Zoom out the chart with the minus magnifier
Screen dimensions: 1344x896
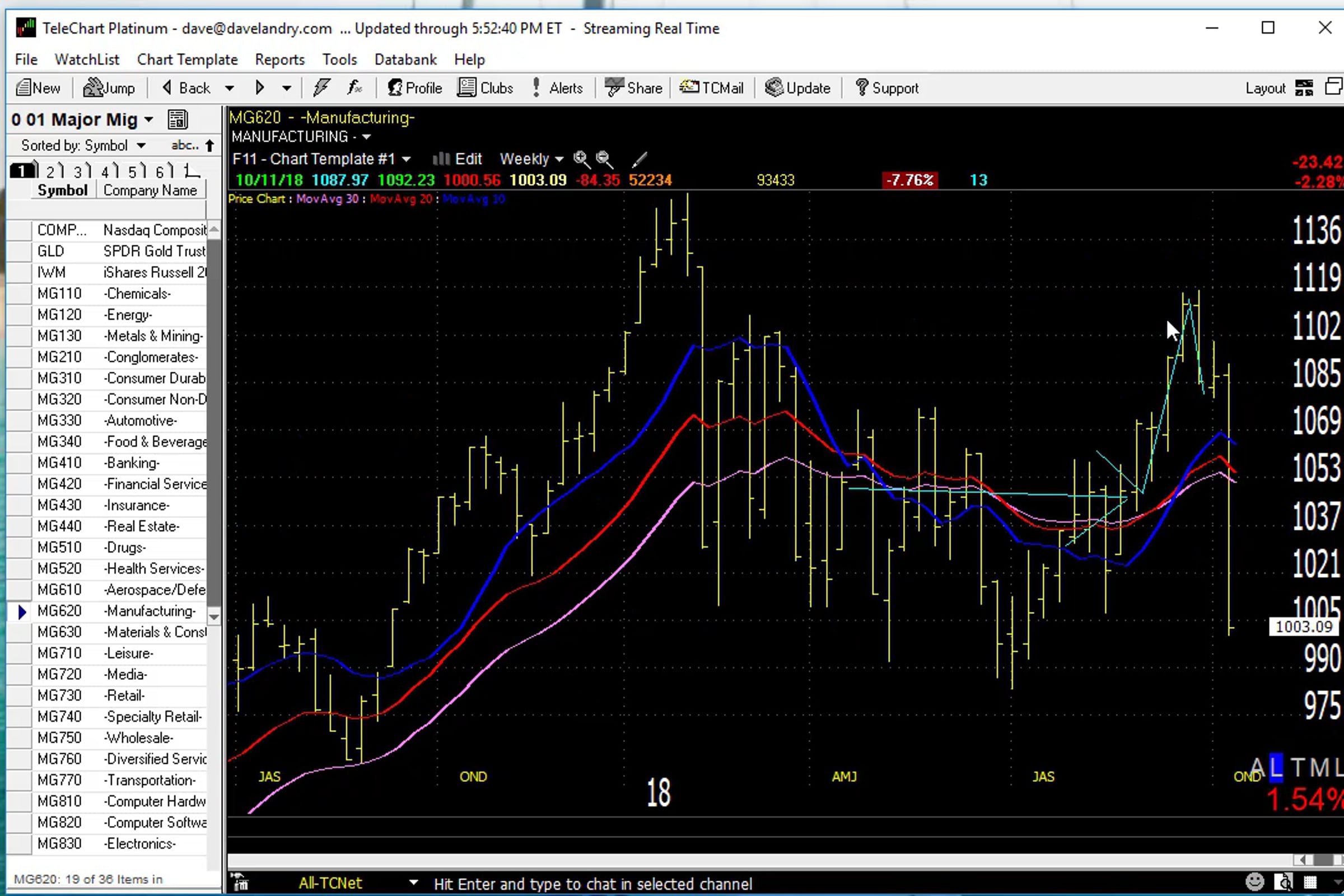(x=604, y=159)
